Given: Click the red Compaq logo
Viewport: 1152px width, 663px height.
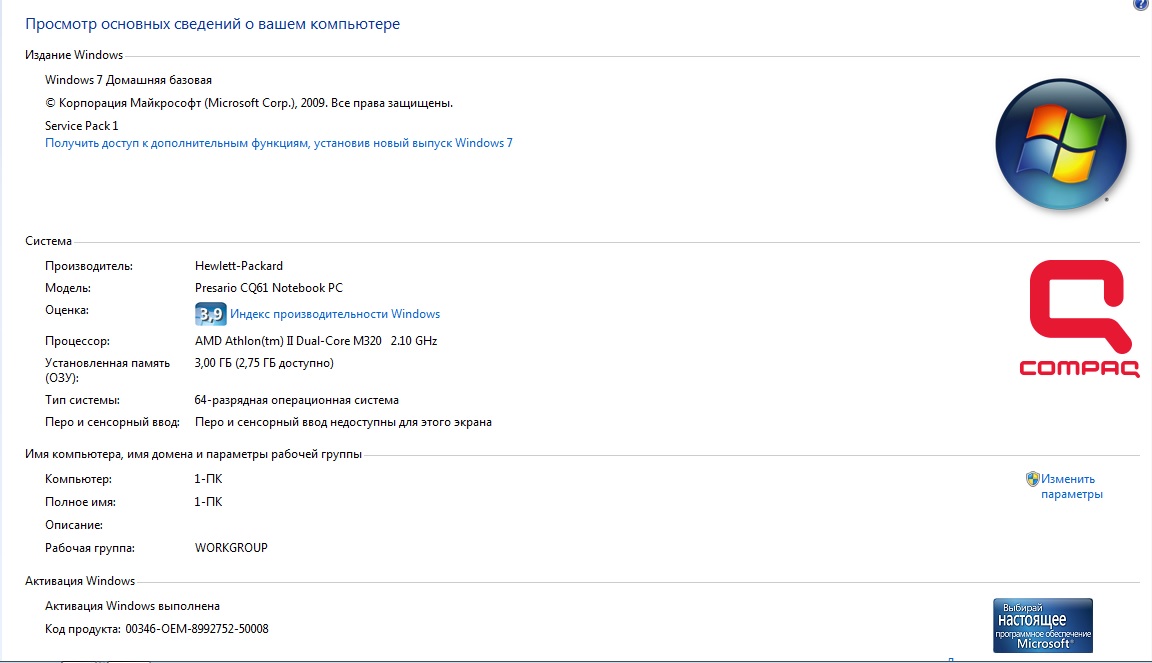Looking at the screenshot, I should pos(1079,318).
